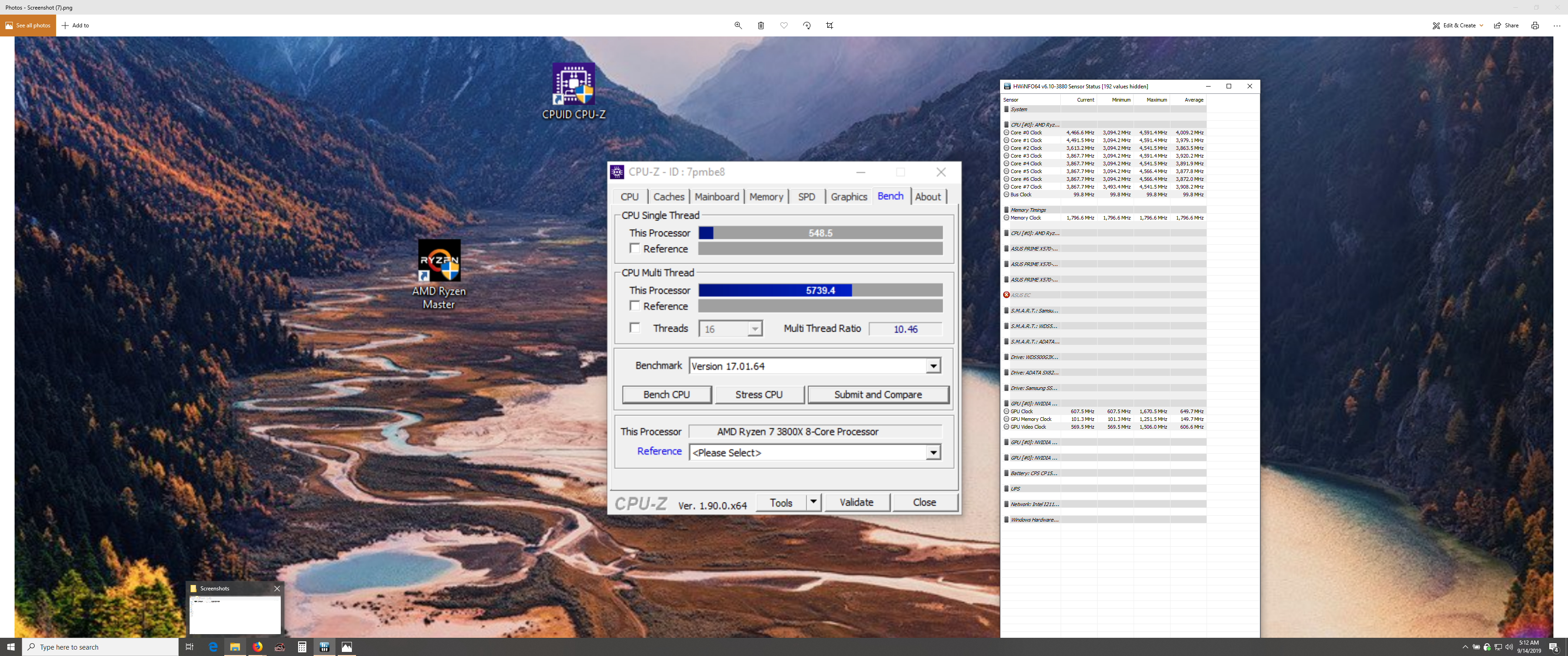The height and width of the screenshot is (656, 1568).
Task: Open the Graphics tab
Action: tap(849, 196)
